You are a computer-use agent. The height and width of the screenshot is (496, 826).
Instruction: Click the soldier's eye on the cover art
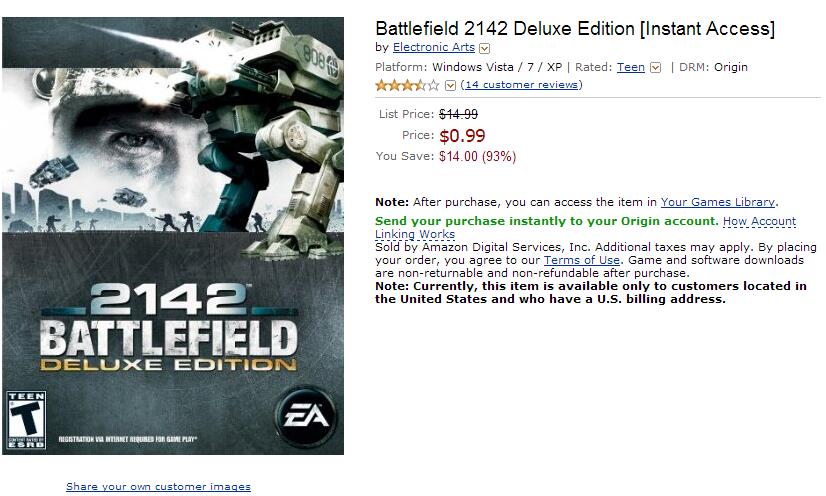click(x=134, y=140)
